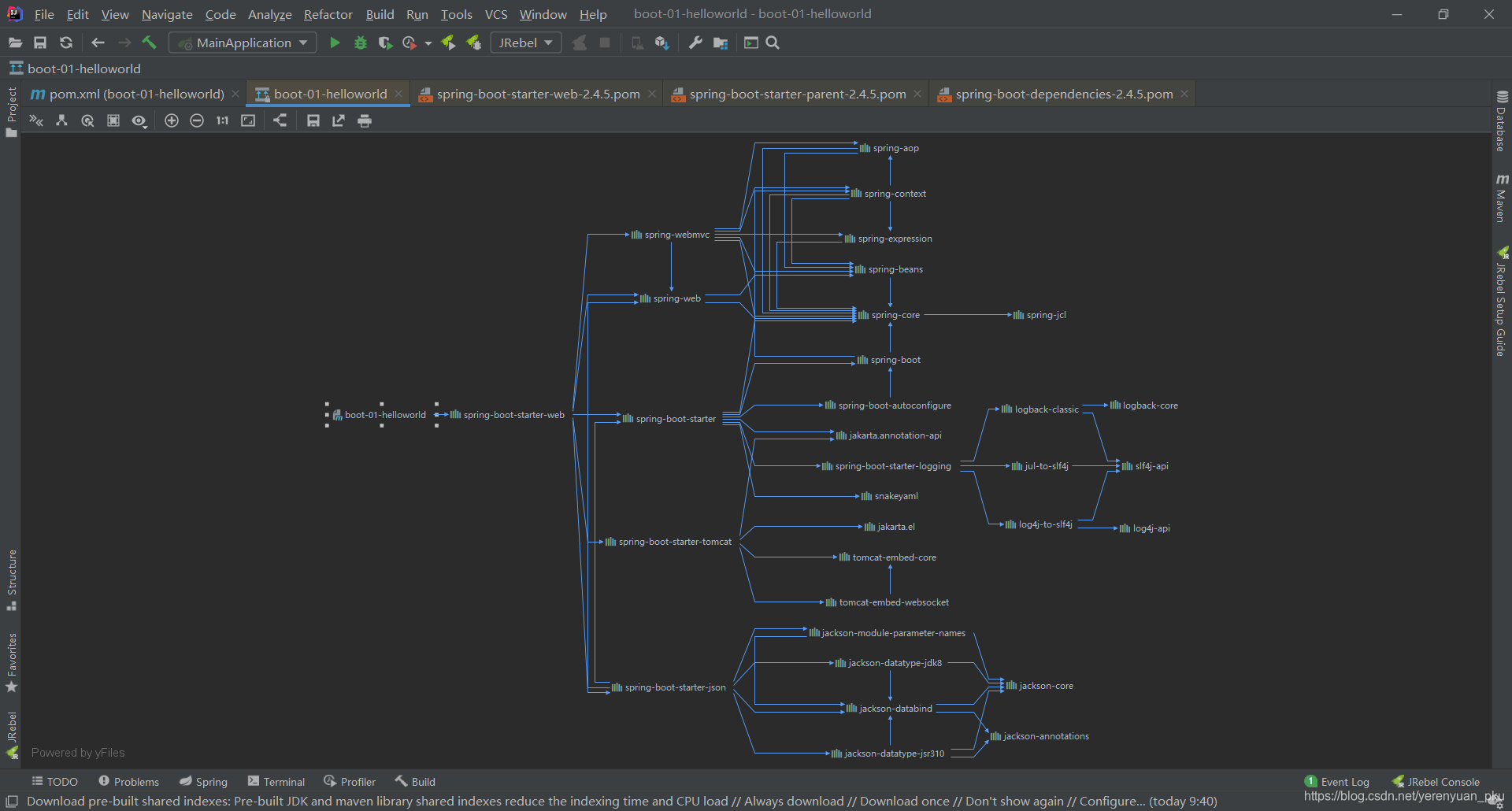The width and height of the screenshot is (1512, 811).
Task: Reload all from disk with sync icon
Action: [x=66, y=43]
